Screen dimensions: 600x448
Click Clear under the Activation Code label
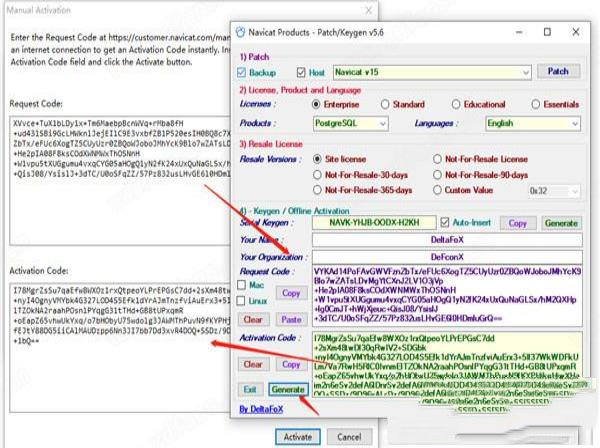pyautogui.click(x=253, y=364)
